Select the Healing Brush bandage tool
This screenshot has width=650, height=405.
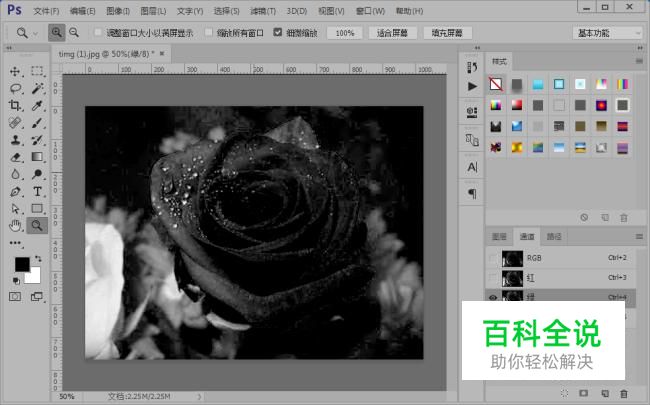click(15, 123)
